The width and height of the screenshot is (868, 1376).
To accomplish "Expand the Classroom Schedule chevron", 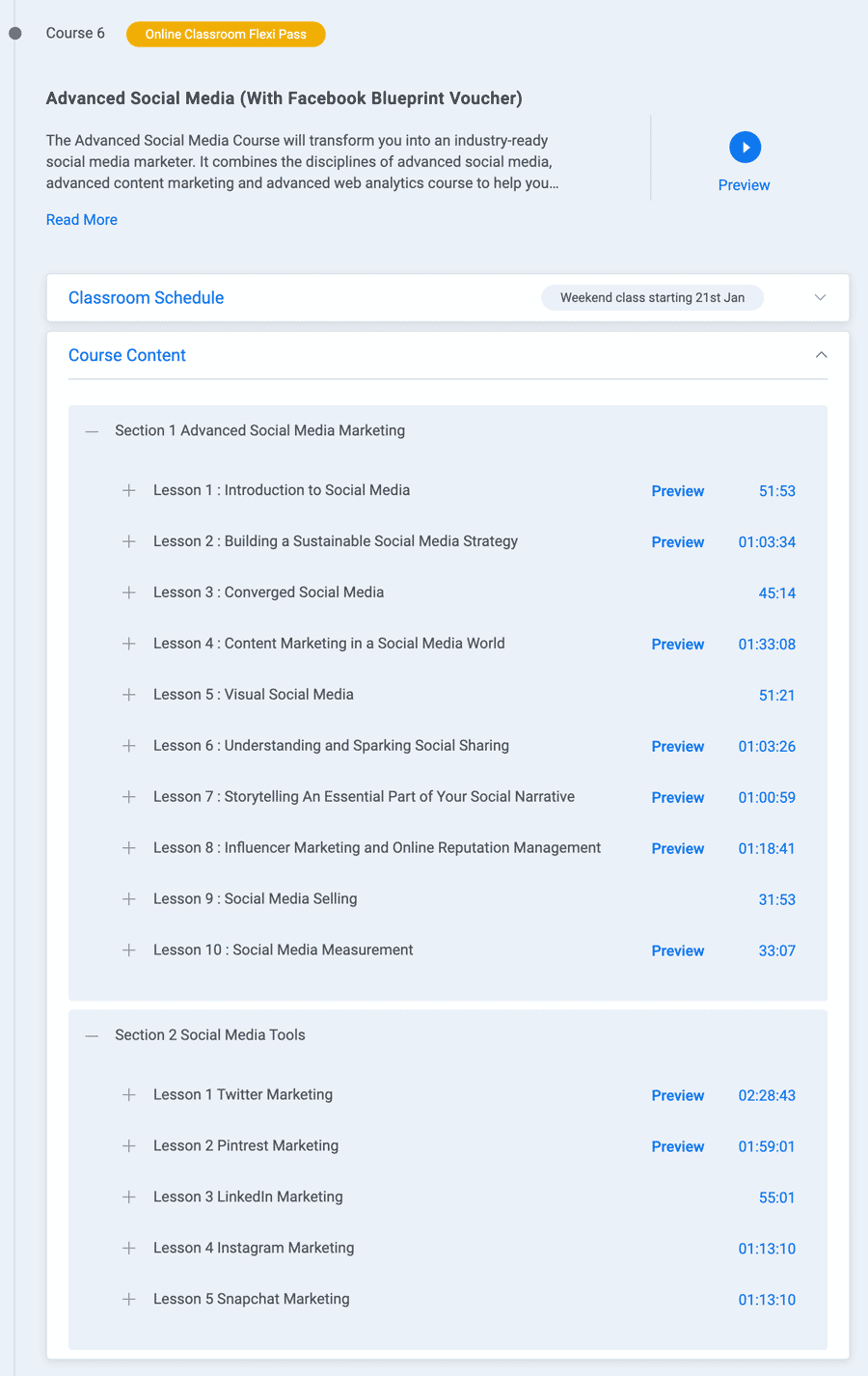I will [x=821, y=297].
